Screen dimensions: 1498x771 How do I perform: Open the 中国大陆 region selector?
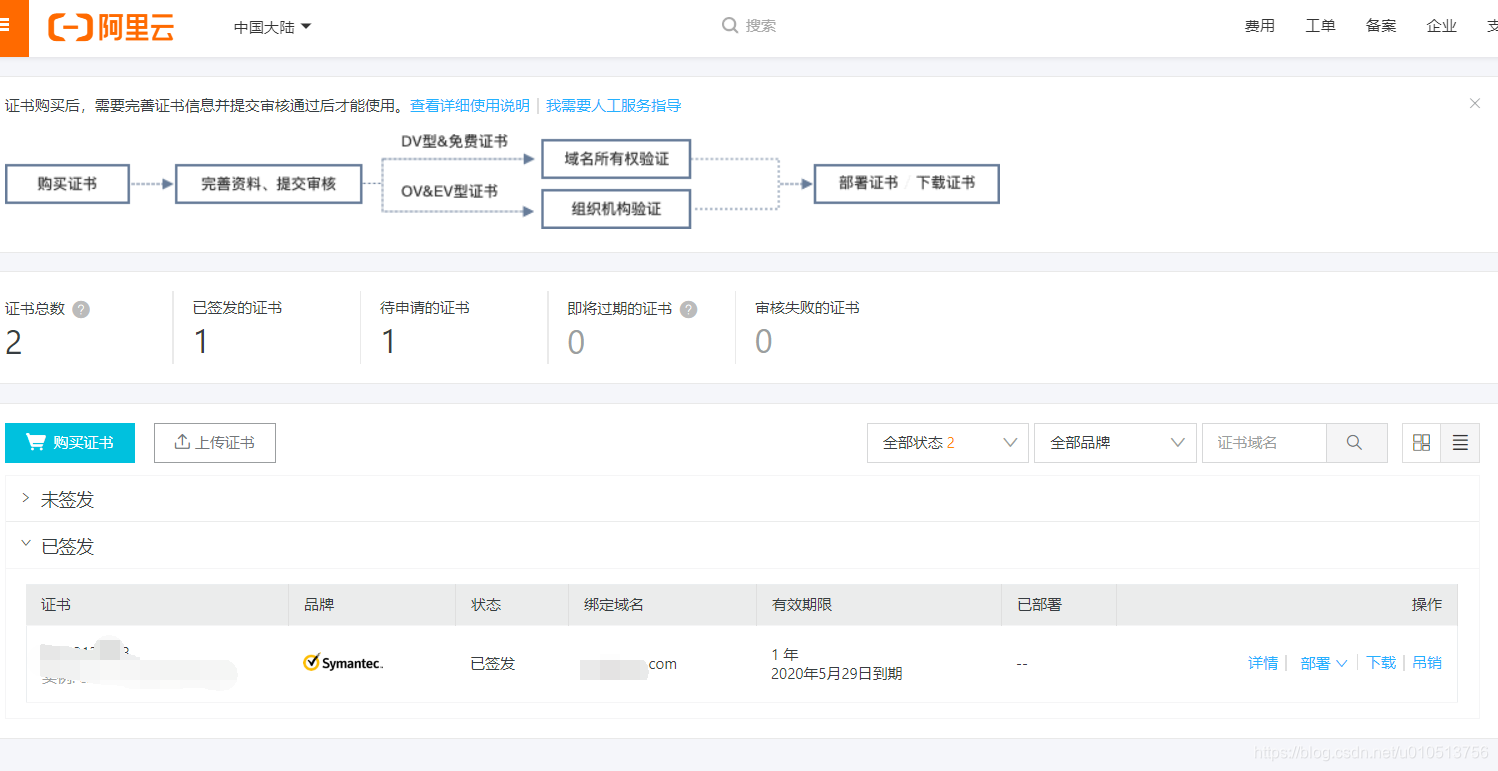(270, 27)
